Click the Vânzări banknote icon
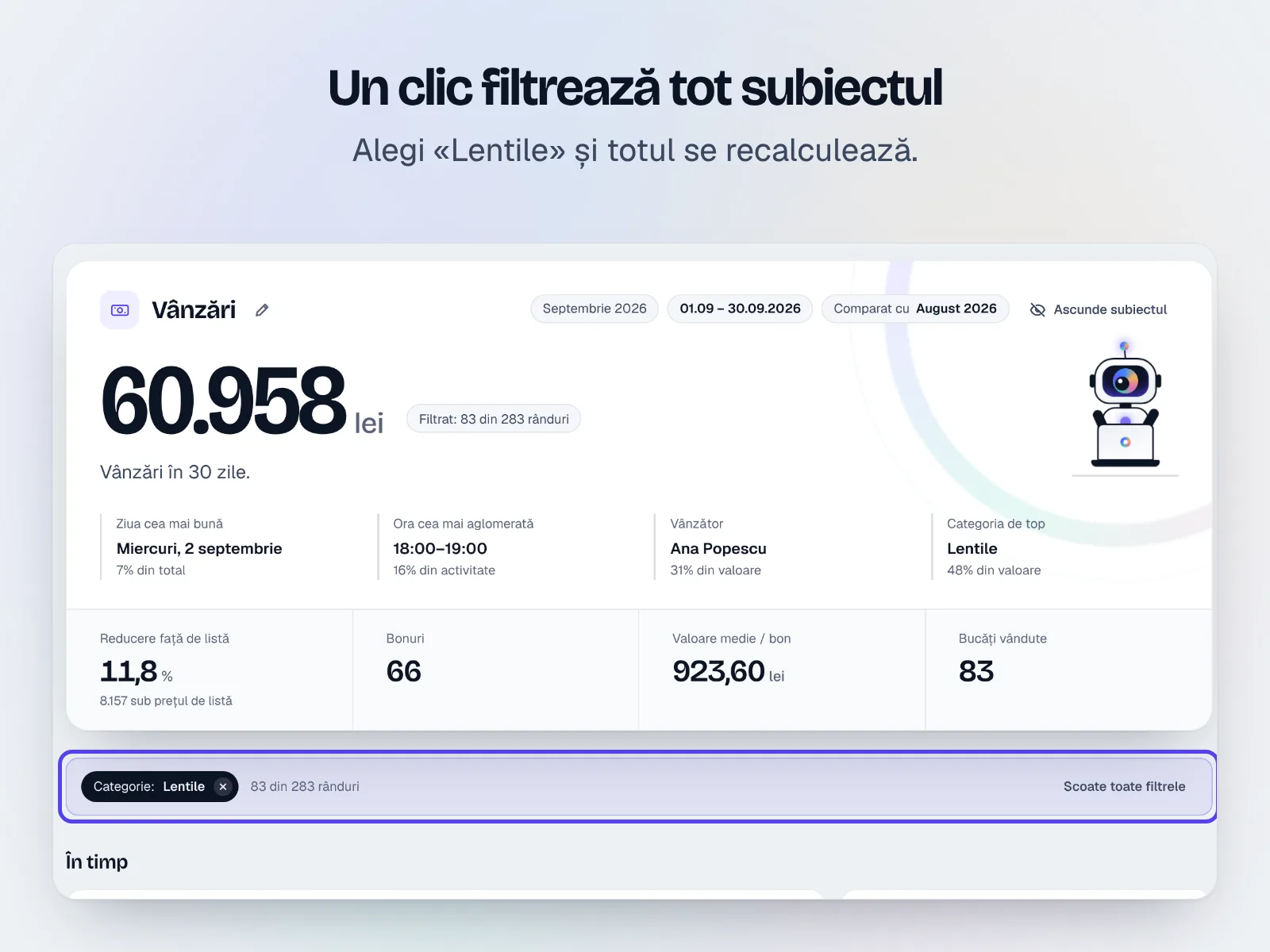The image size is (1270, 952). (120, 310)
